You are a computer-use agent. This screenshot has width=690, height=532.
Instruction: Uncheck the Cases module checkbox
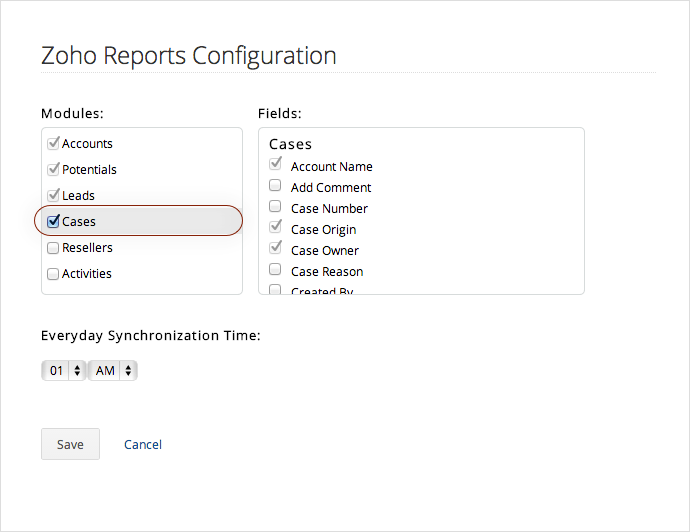pos(54,221)
